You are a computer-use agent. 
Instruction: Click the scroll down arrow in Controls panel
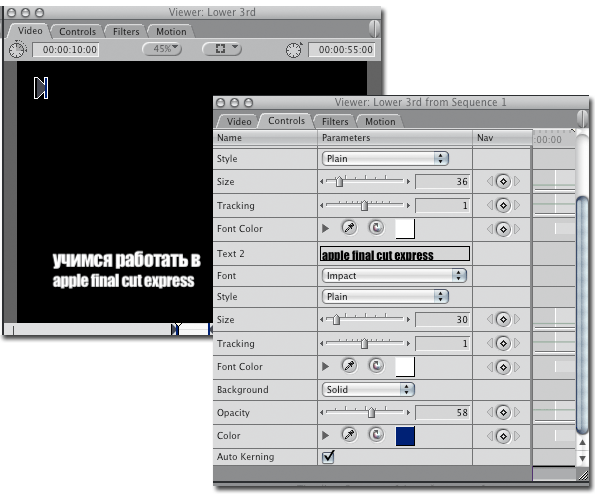coord(582,459)
